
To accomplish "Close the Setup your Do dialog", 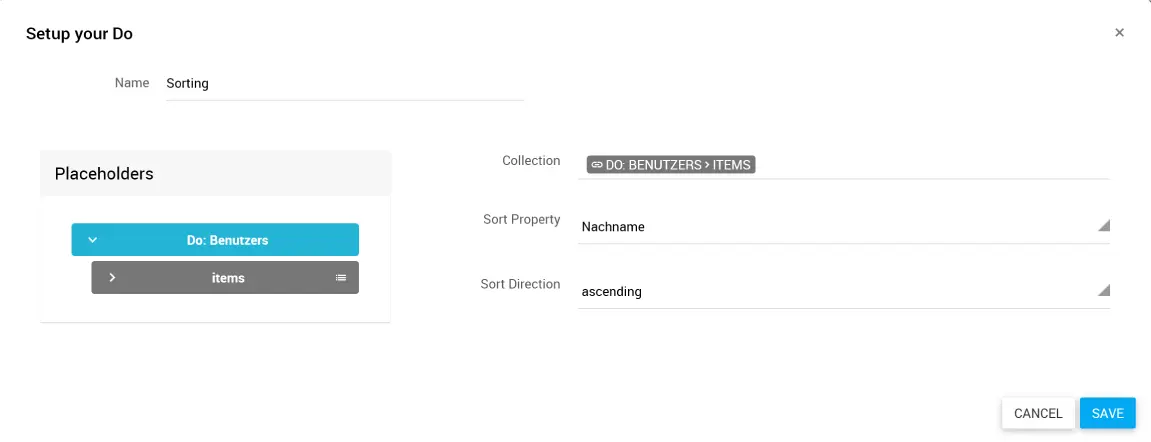I will (1119, 33).
